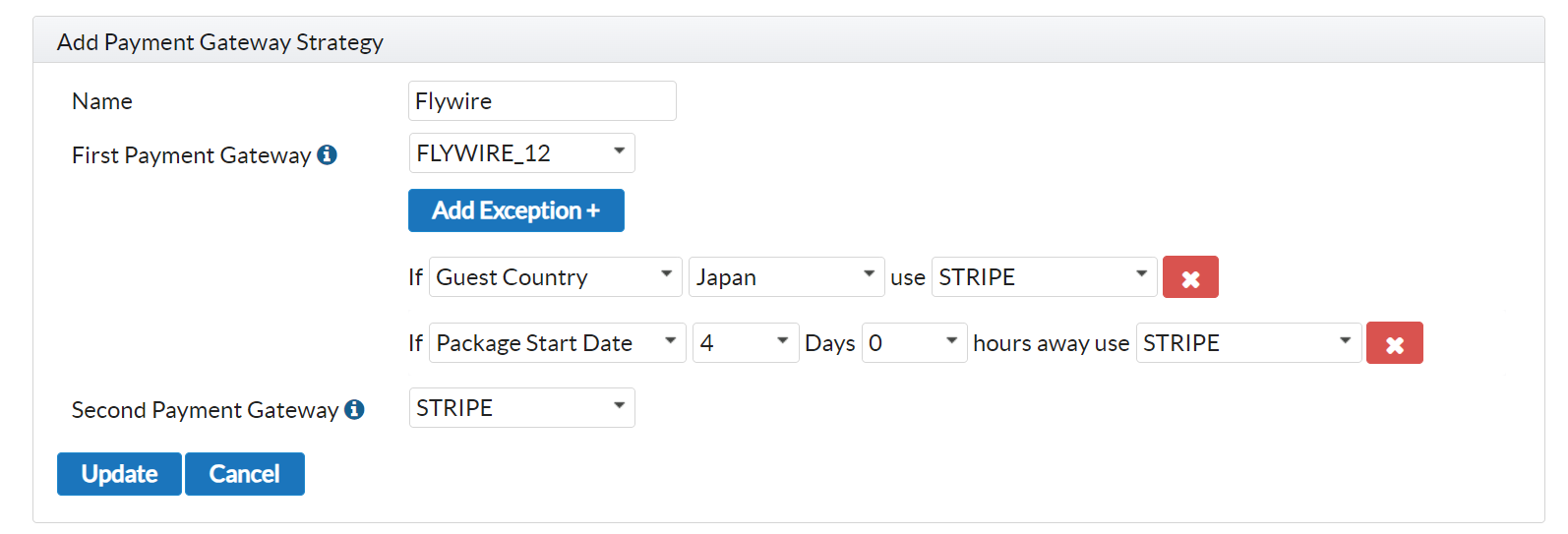This screenshot has width=1568, height=534.
Task: Click the Second Payment Gateway info icon
Action: tap(355, 409)
